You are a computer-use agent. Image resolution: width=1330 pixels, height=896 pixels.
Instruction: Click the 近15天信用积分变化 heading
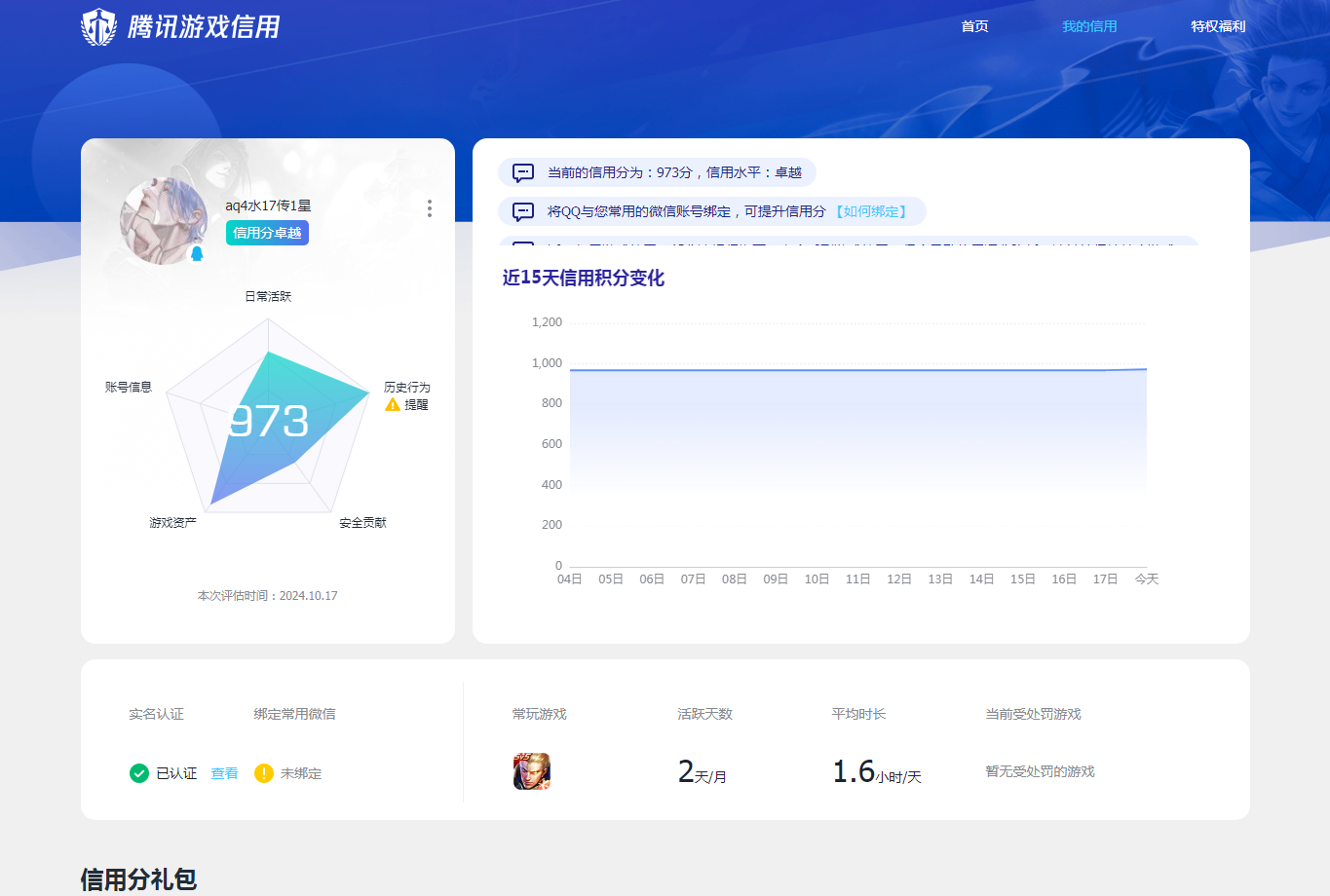click(584, 278)
